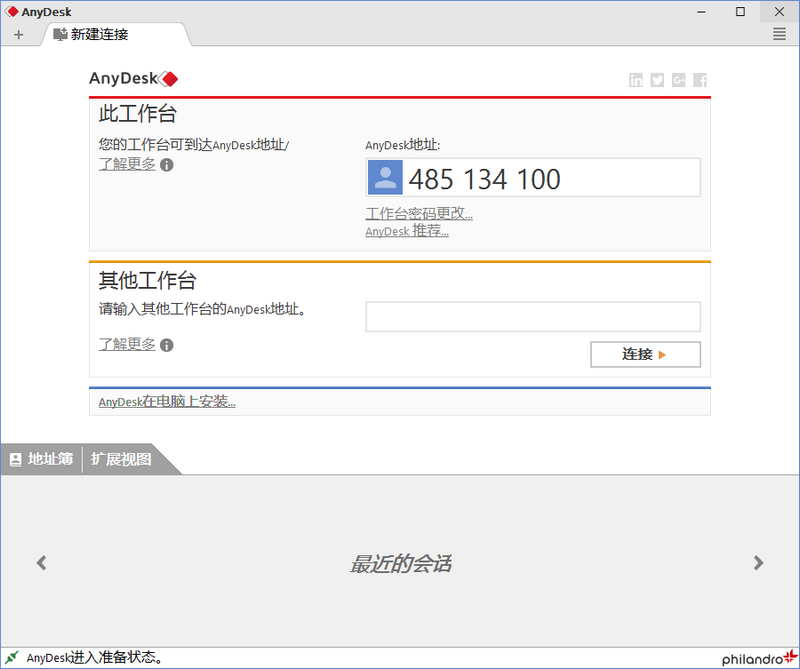Select the address 485 134 100

coord(484,179)
